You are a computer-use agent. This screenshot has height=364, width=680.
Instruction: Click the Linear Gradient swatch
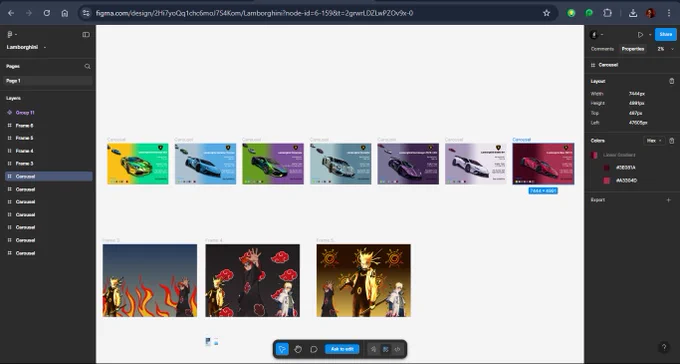[x=594, y=155]
